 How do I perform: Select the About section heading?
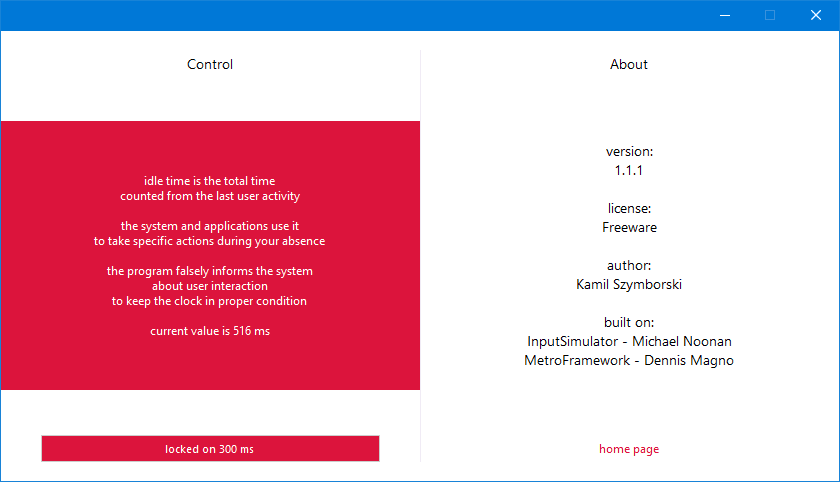[629, 64]
